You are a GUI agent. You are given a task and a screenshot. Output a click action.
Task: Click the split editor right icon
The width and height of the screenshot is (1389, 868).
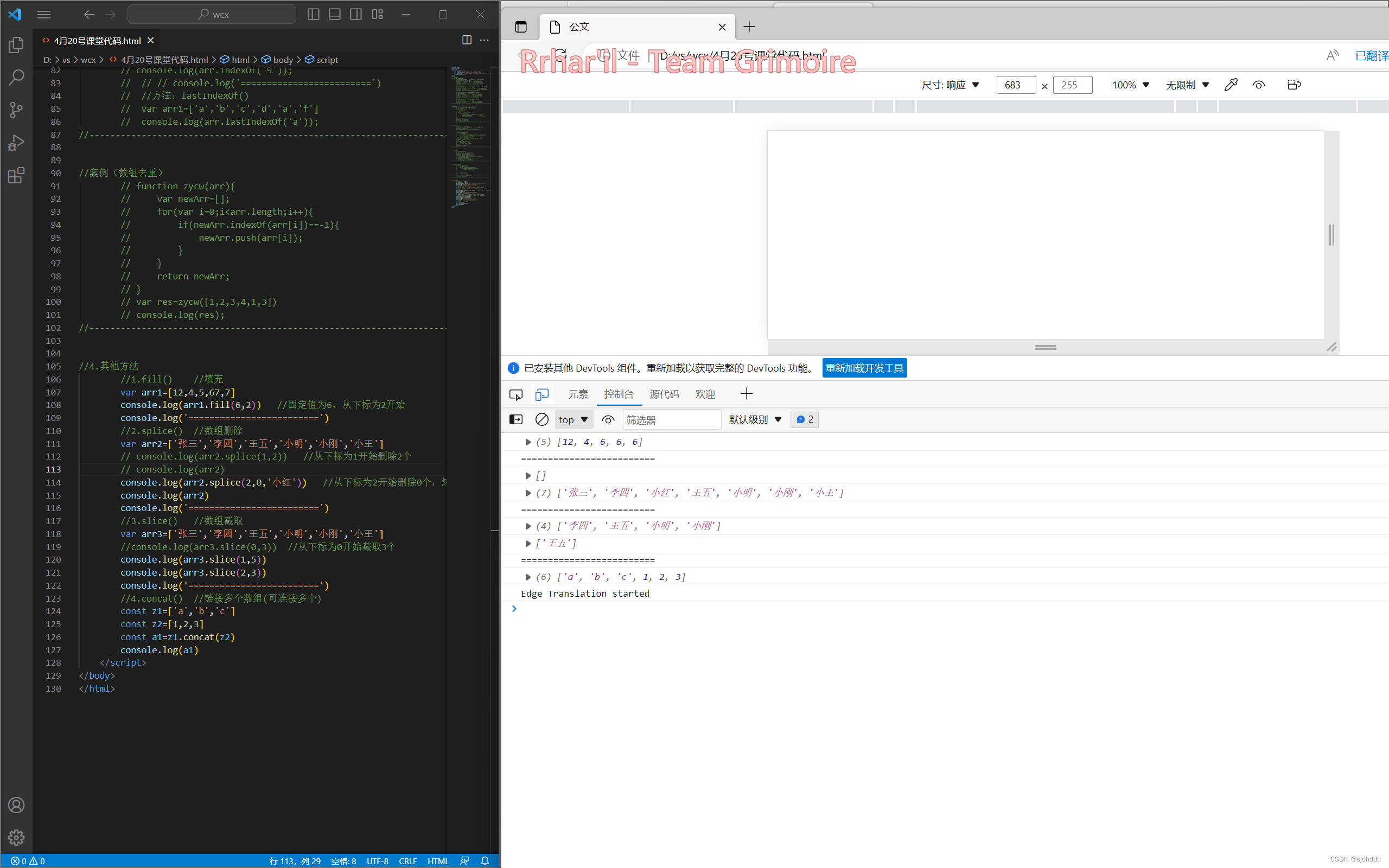(467, 40)
